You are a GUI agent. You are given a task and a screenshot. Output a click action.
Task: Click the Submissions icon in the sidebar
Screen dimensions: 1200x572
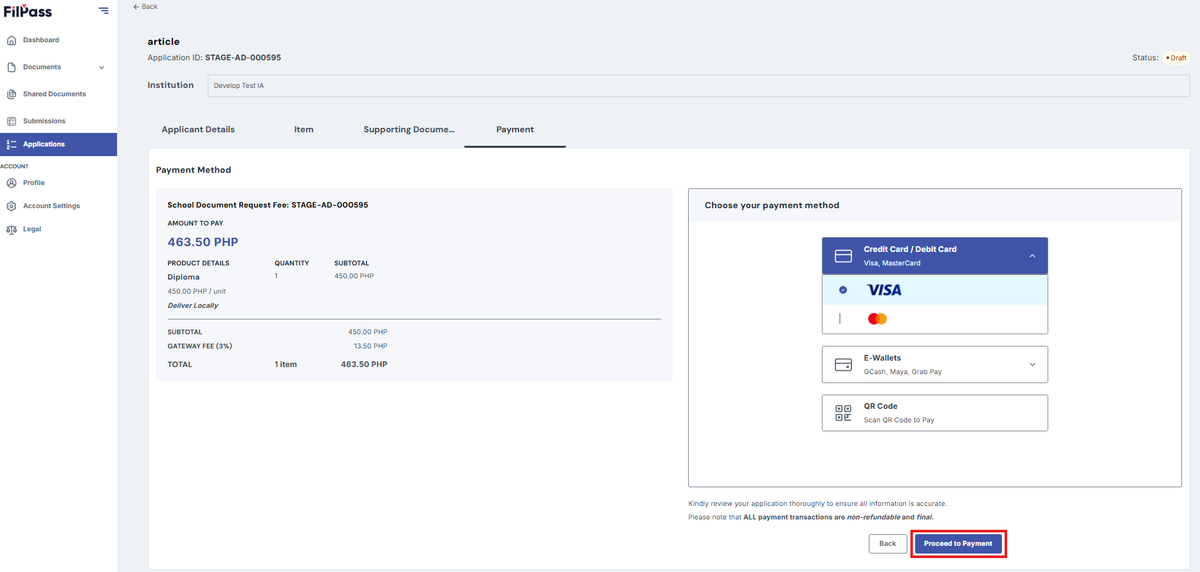click(x=11, y=121)
